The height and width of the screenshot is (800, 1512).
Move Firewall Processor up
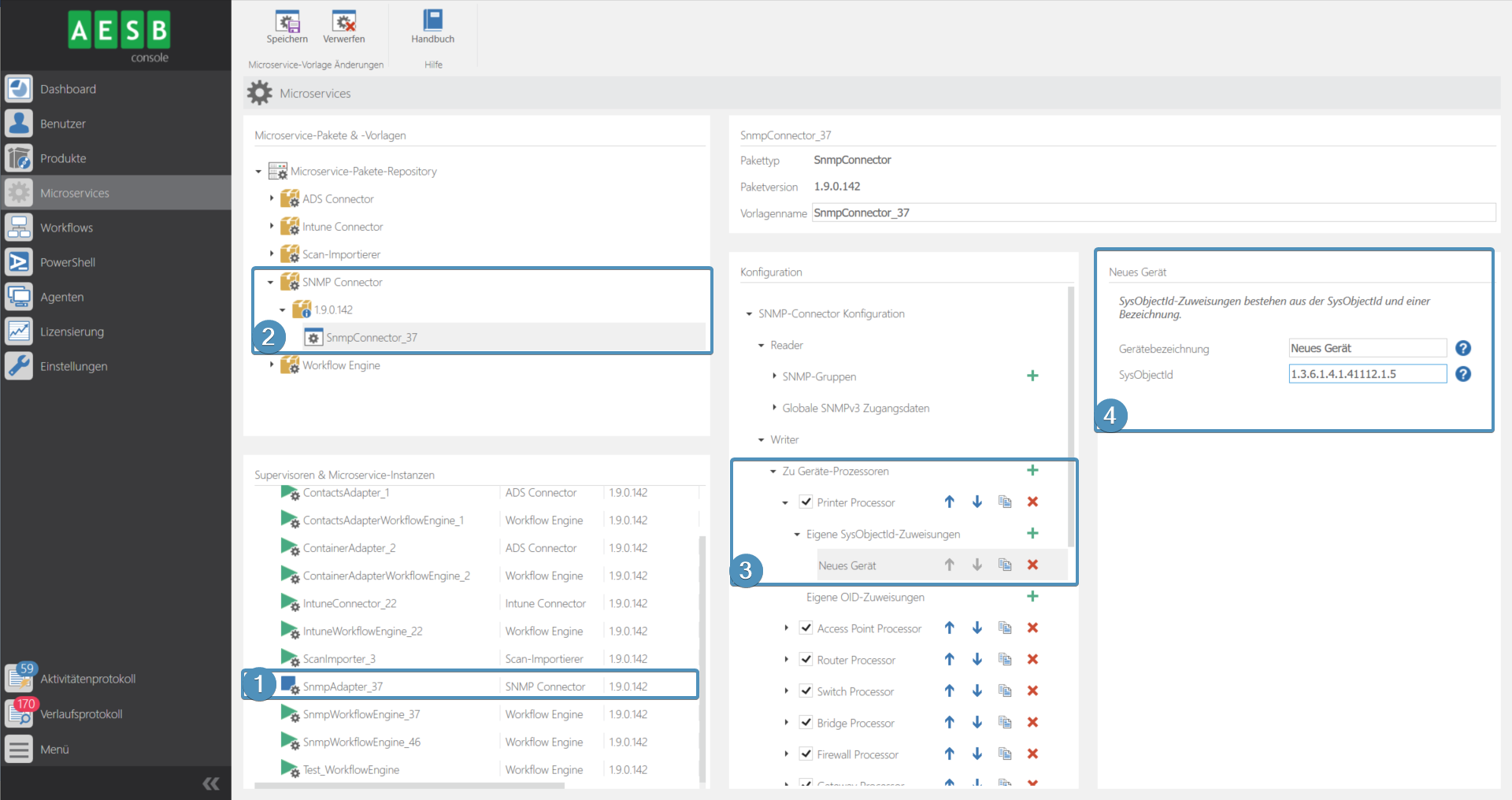tap(950, 754)
